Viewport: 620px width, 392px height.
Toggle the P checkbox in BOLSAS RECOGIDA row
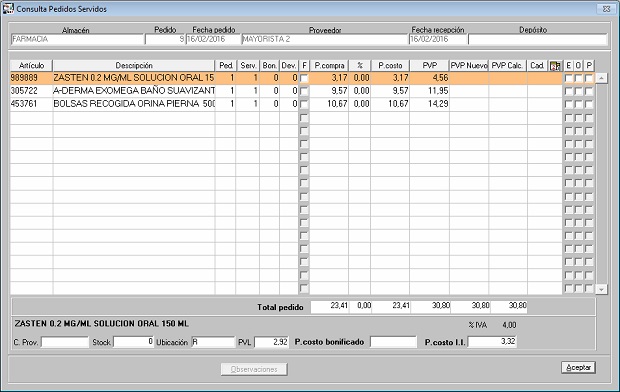[x=589, y=104]
